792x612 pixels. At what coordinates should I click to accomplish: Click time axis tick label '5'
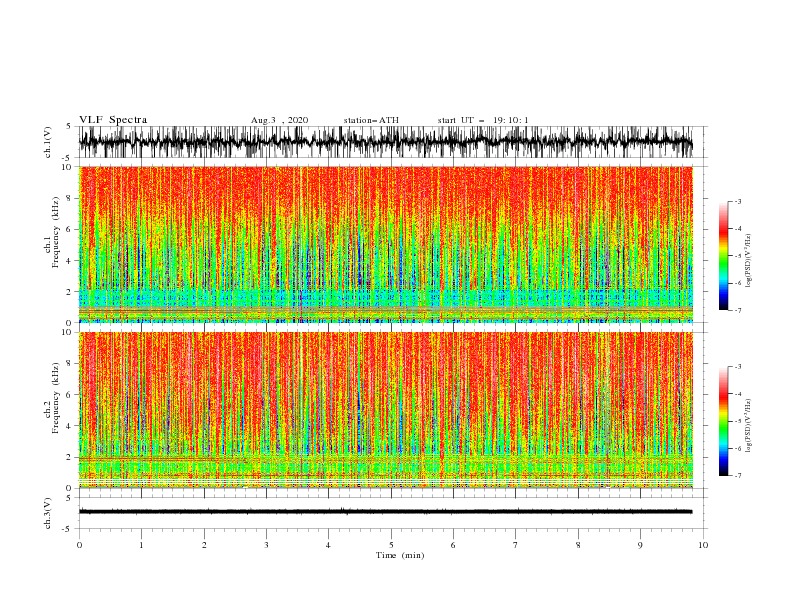coord(391,545)
